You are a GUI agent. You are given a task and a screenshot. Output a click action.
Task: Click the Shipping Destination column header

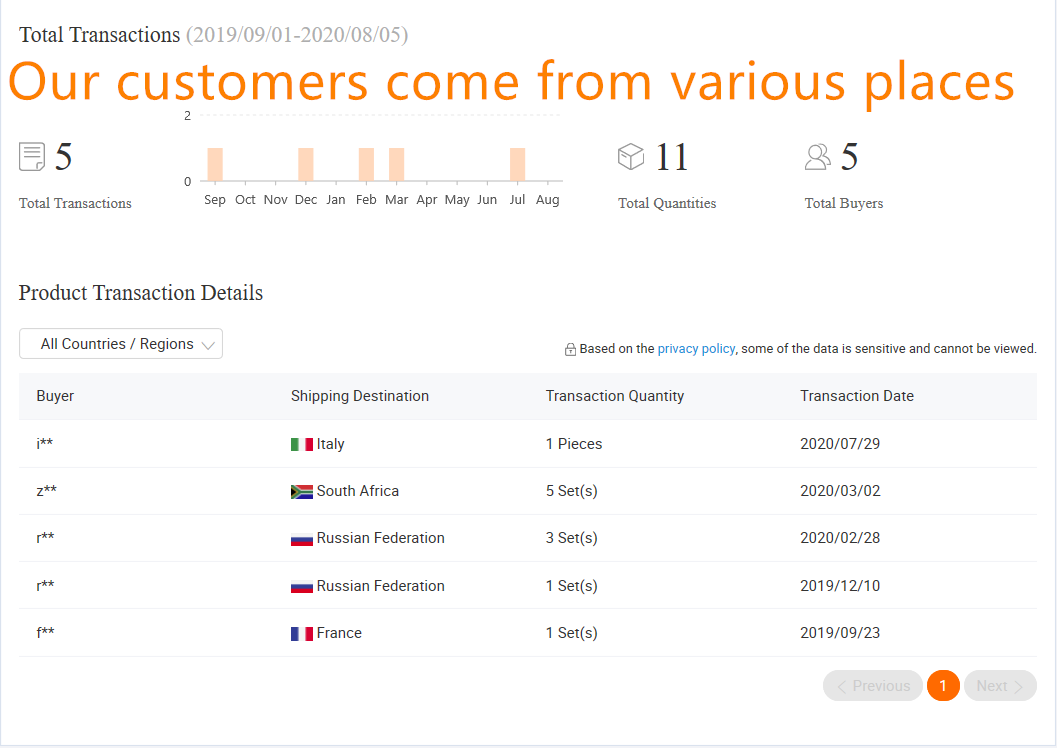(x=360, y=396)
